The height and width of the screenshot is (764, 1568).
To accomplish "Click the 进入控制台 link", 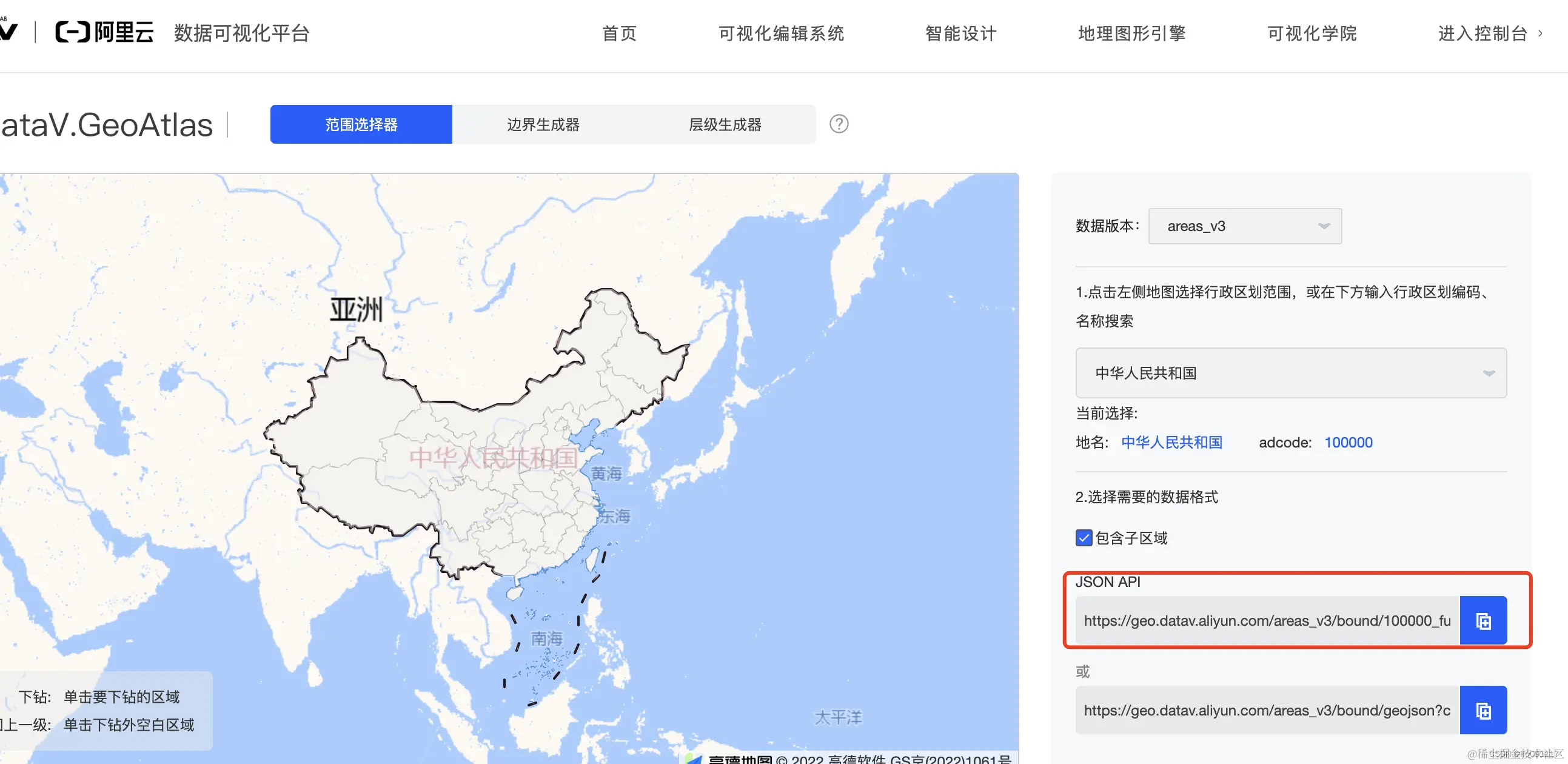I will 1482,33.
